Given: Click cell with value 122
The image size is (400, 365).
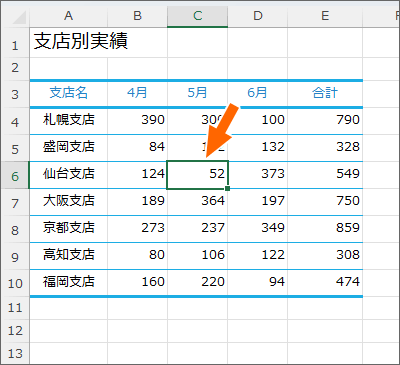Looking at the screenshot, I should [258, 255].
